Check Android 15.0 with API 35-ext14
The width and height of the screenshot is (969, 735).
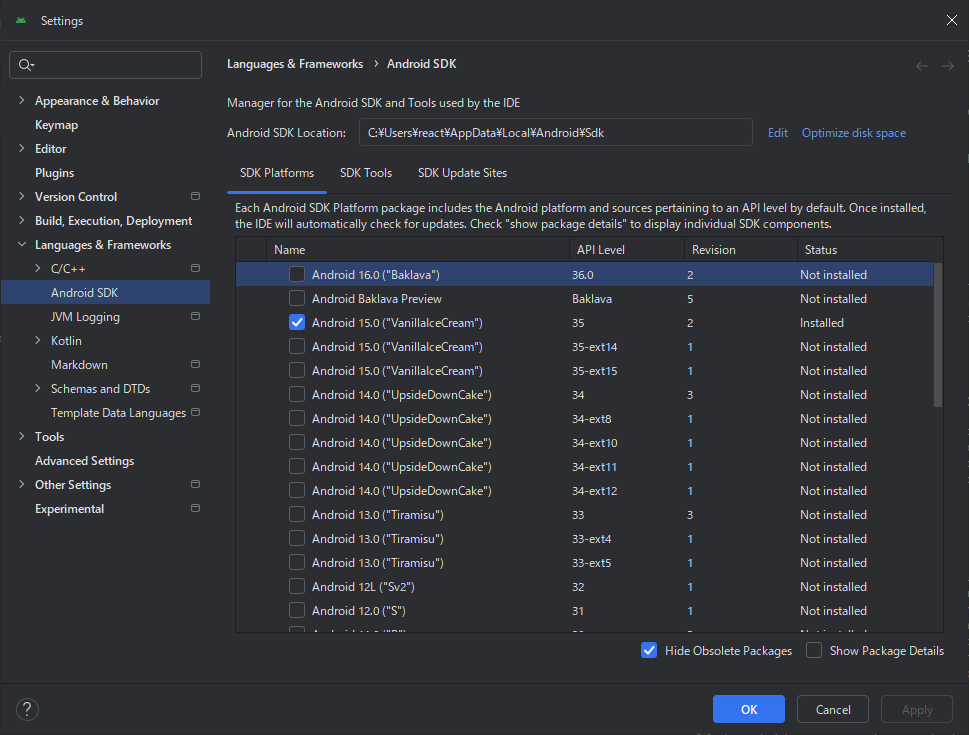[x=297, y=347]
